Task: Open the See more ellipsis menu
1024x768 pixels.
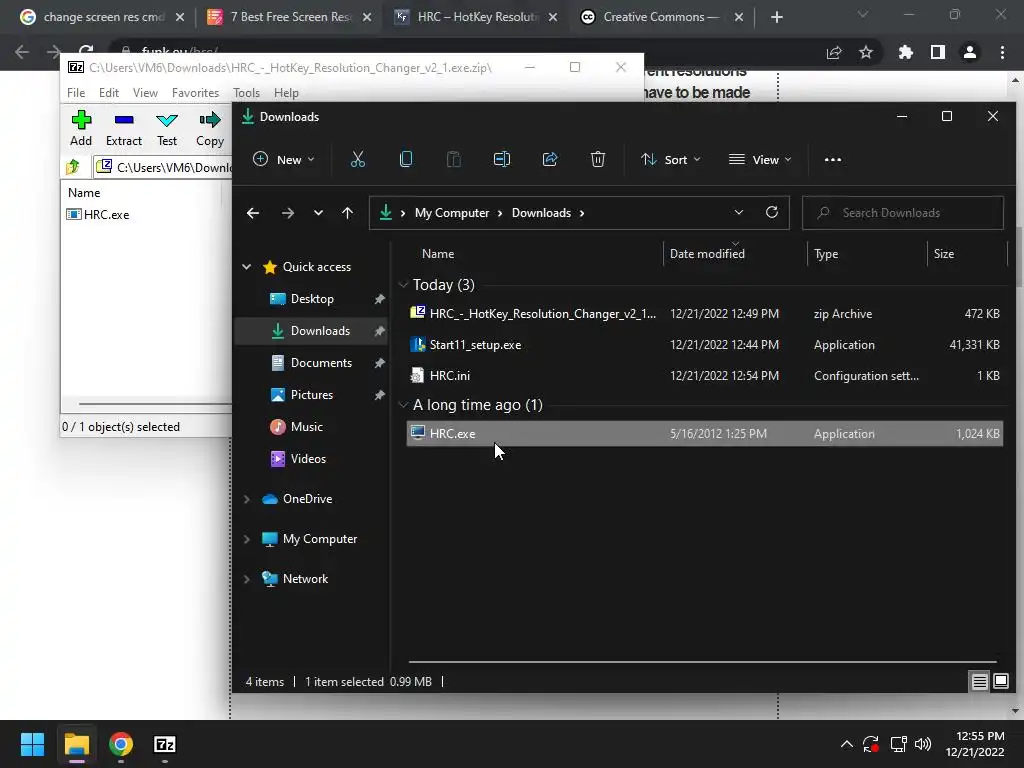Action: pos(833,159)
